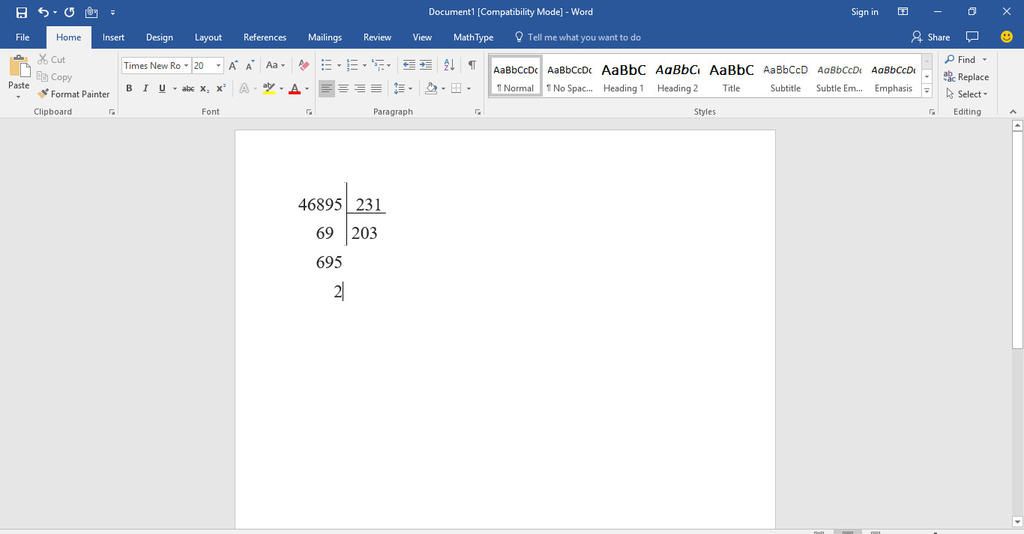Increase the font size
This screenshot has width=1024, height=534.
[x=233, y=65]
